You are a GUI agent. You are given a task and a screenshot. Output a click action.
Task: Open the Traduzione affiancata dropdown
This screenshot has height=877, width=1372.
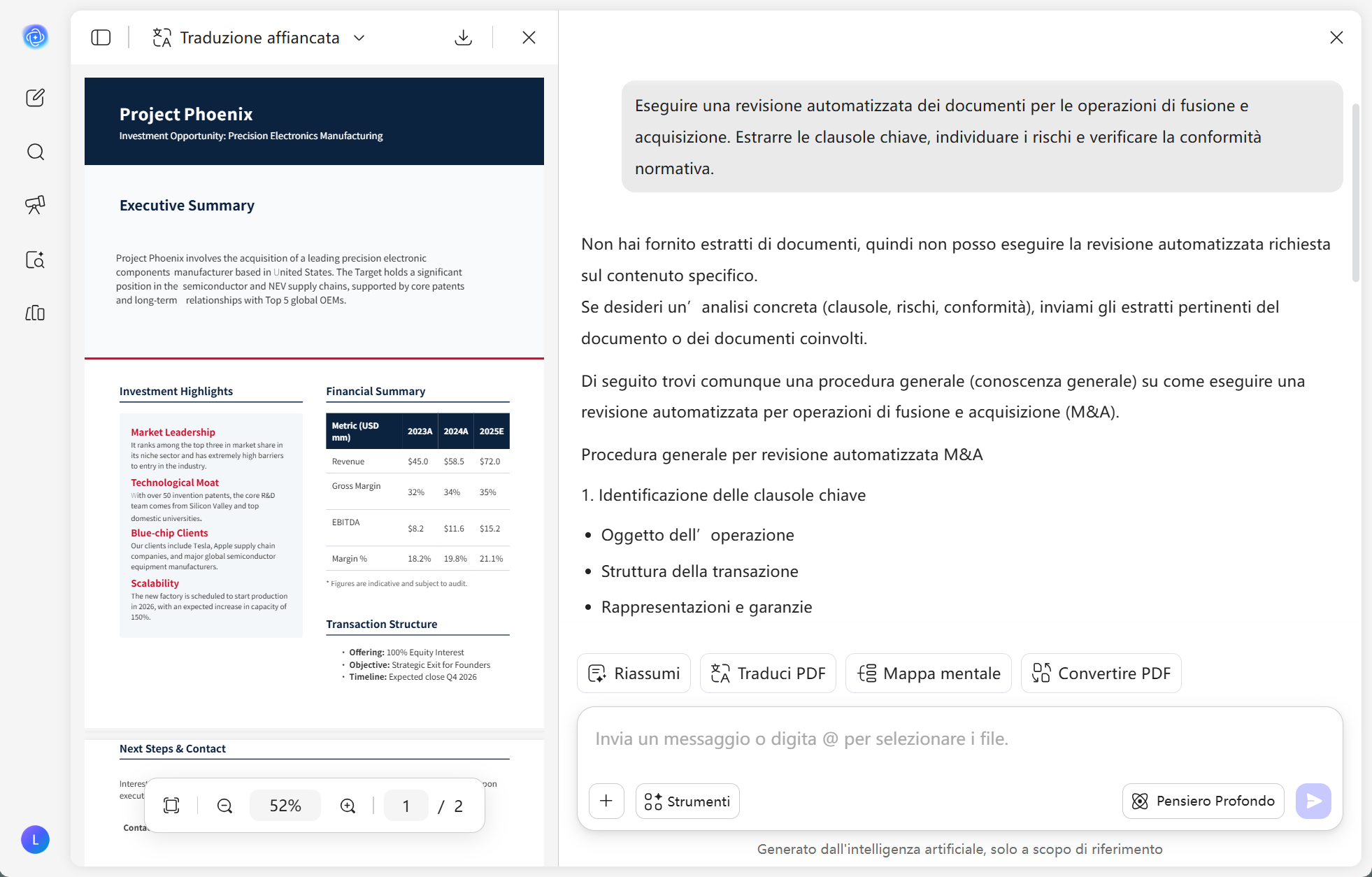[359, 38]
